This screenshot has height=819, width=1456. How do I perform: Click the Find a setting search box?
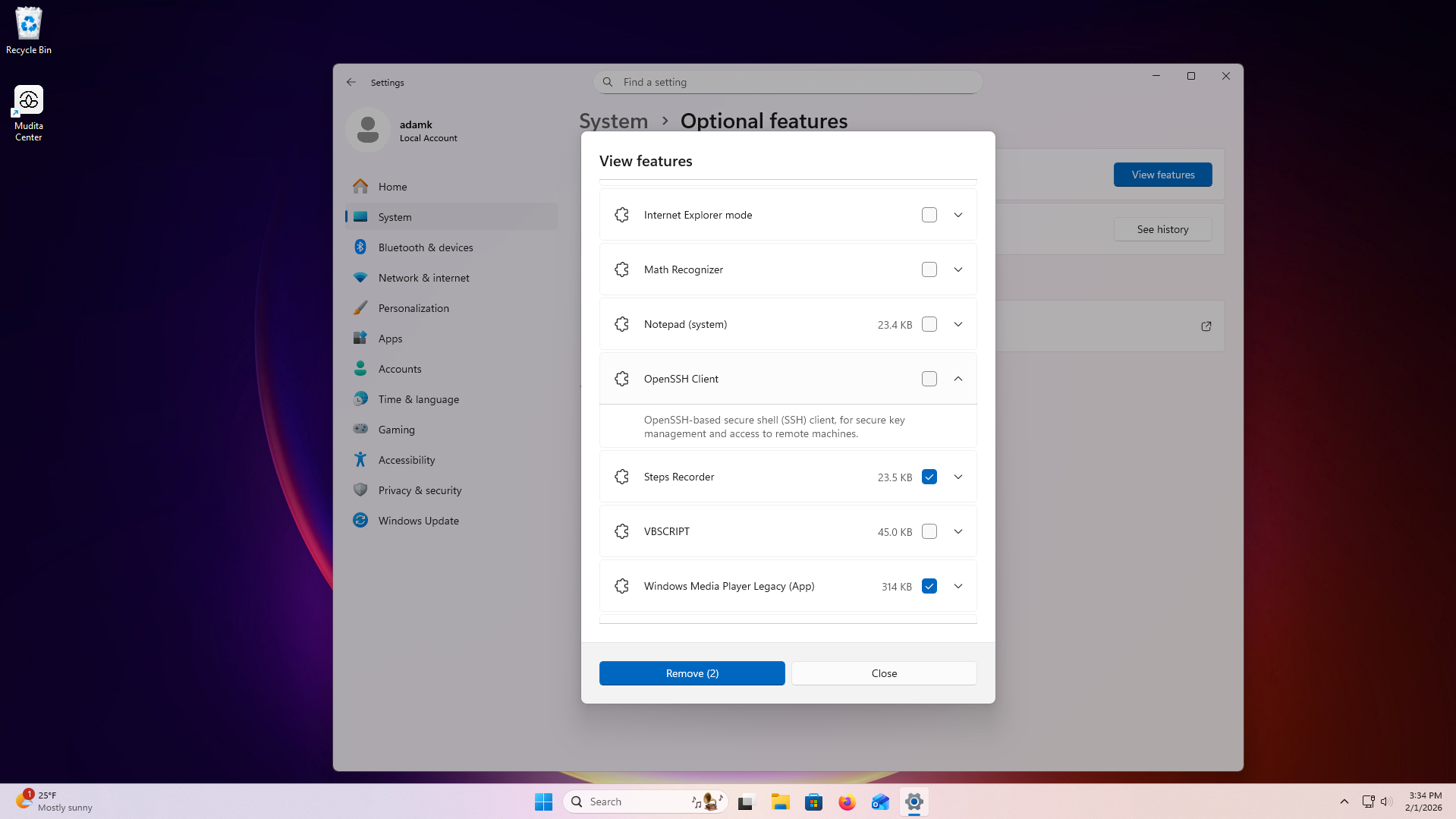(788, 82)
